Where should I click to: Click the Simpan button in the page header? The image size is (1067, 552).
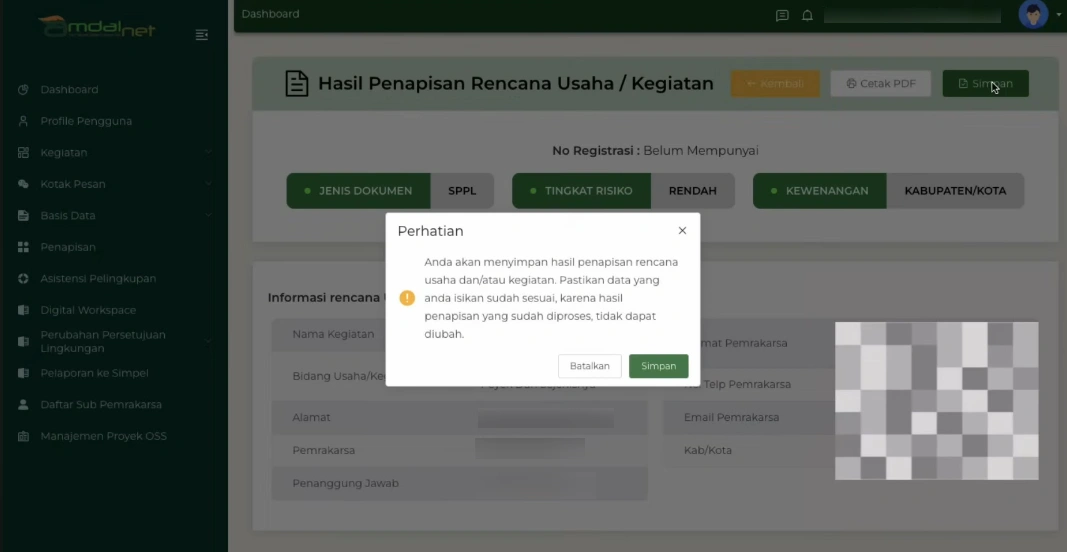(985, 84)
